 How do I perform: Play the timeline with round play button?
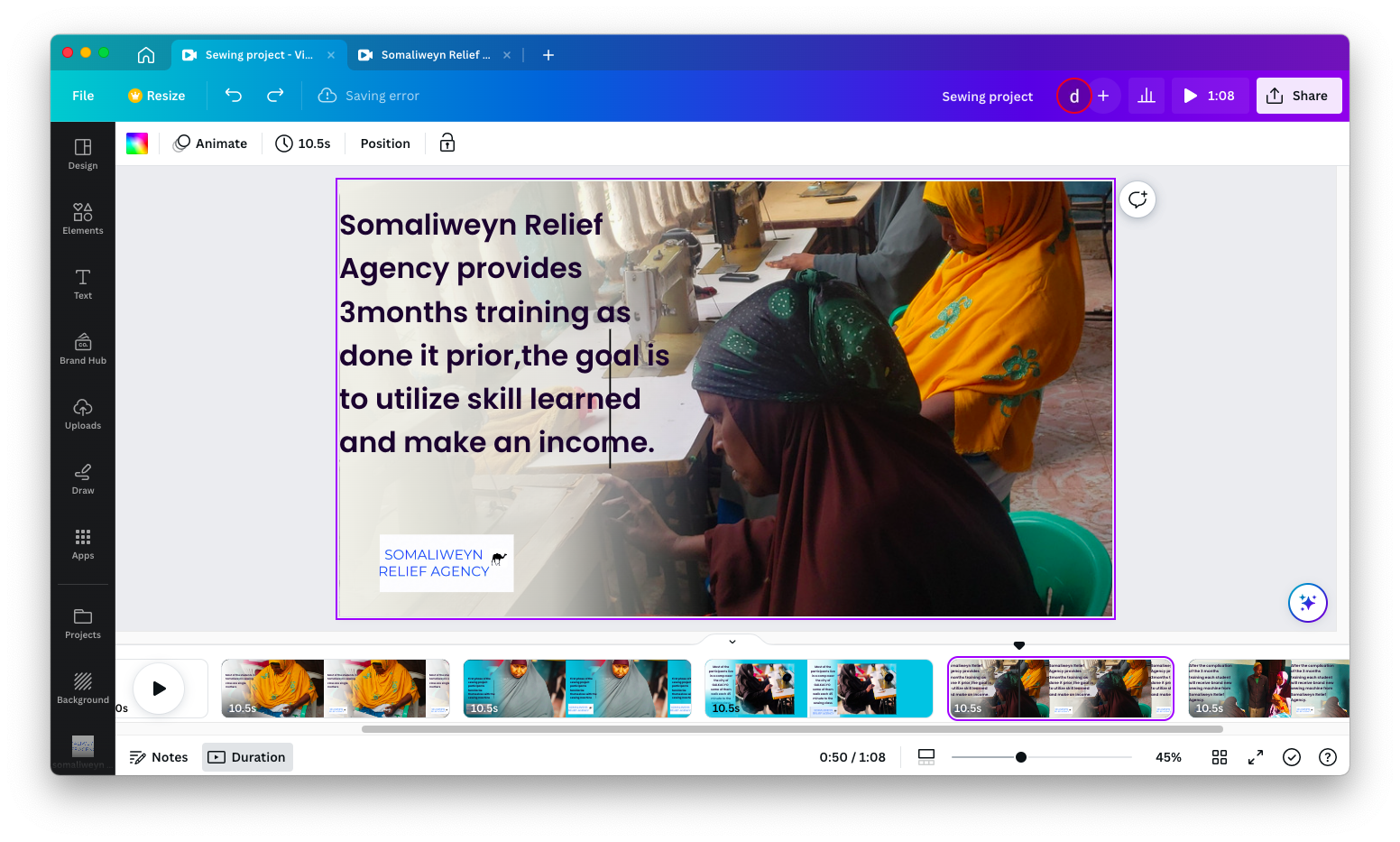click(159, 689)
